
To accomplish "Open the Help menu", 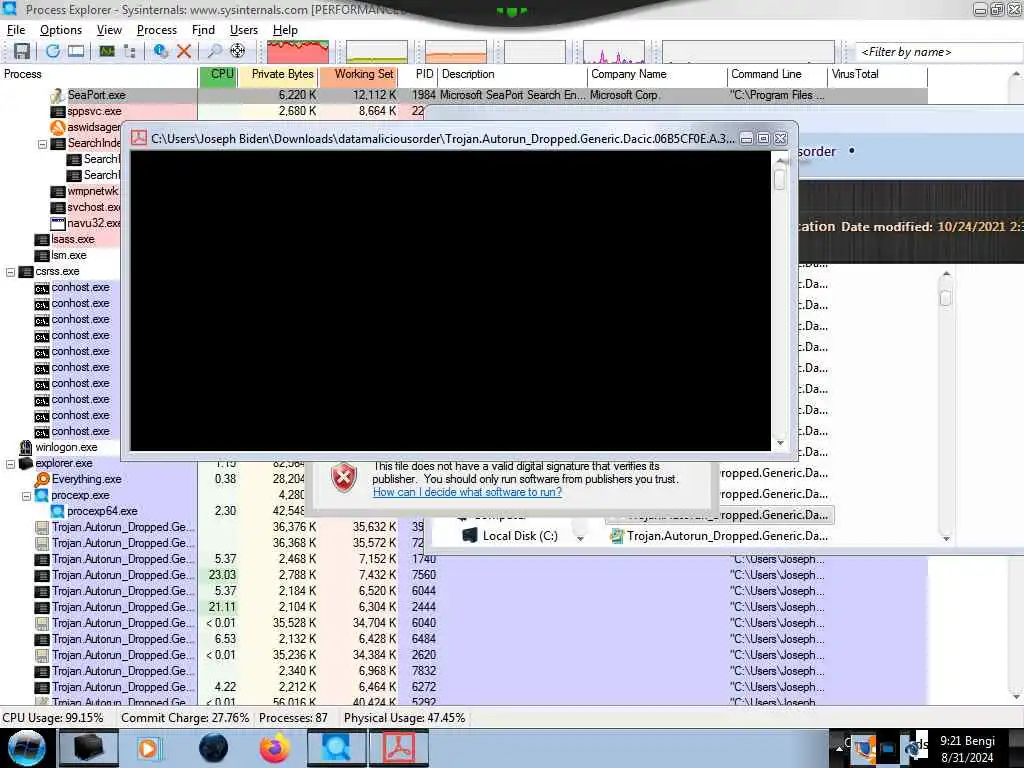I will [285, 30].
